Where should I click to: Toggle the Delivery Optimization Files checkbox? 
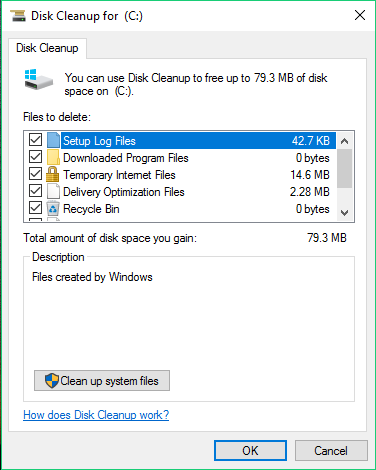tap(35, 191)
